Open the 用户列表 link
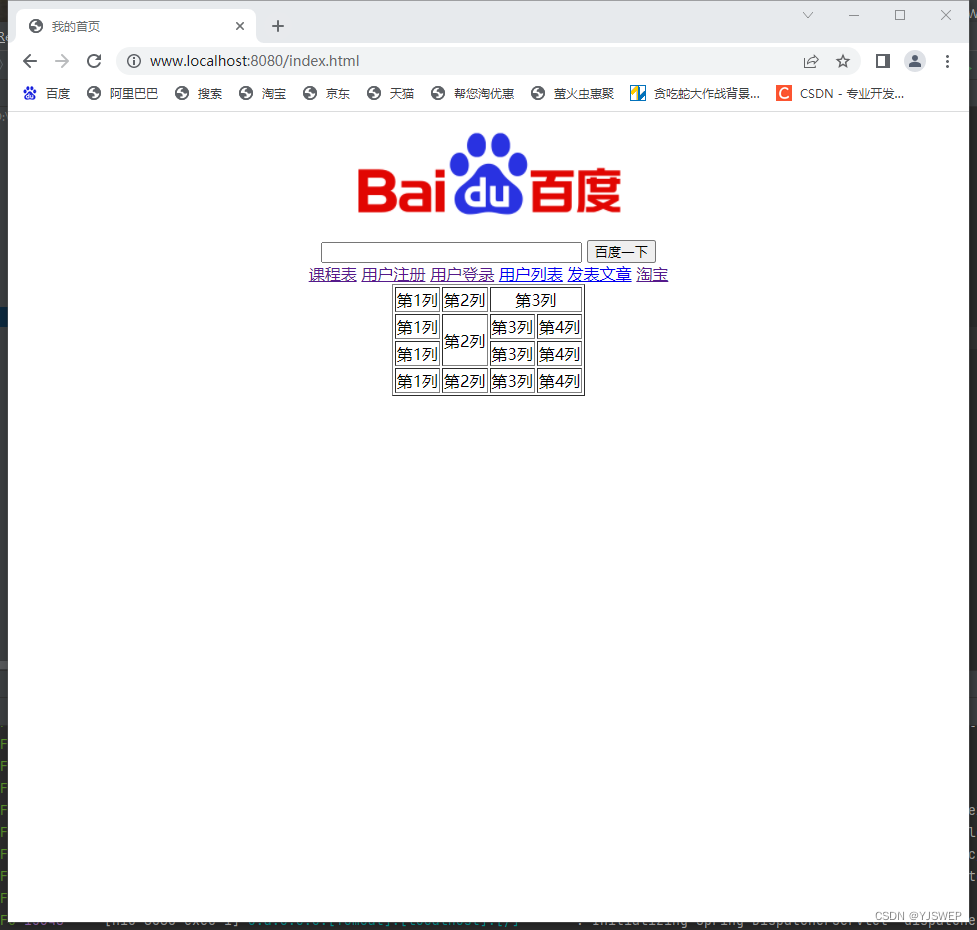977x930 pixels. (x=531, y=275)
